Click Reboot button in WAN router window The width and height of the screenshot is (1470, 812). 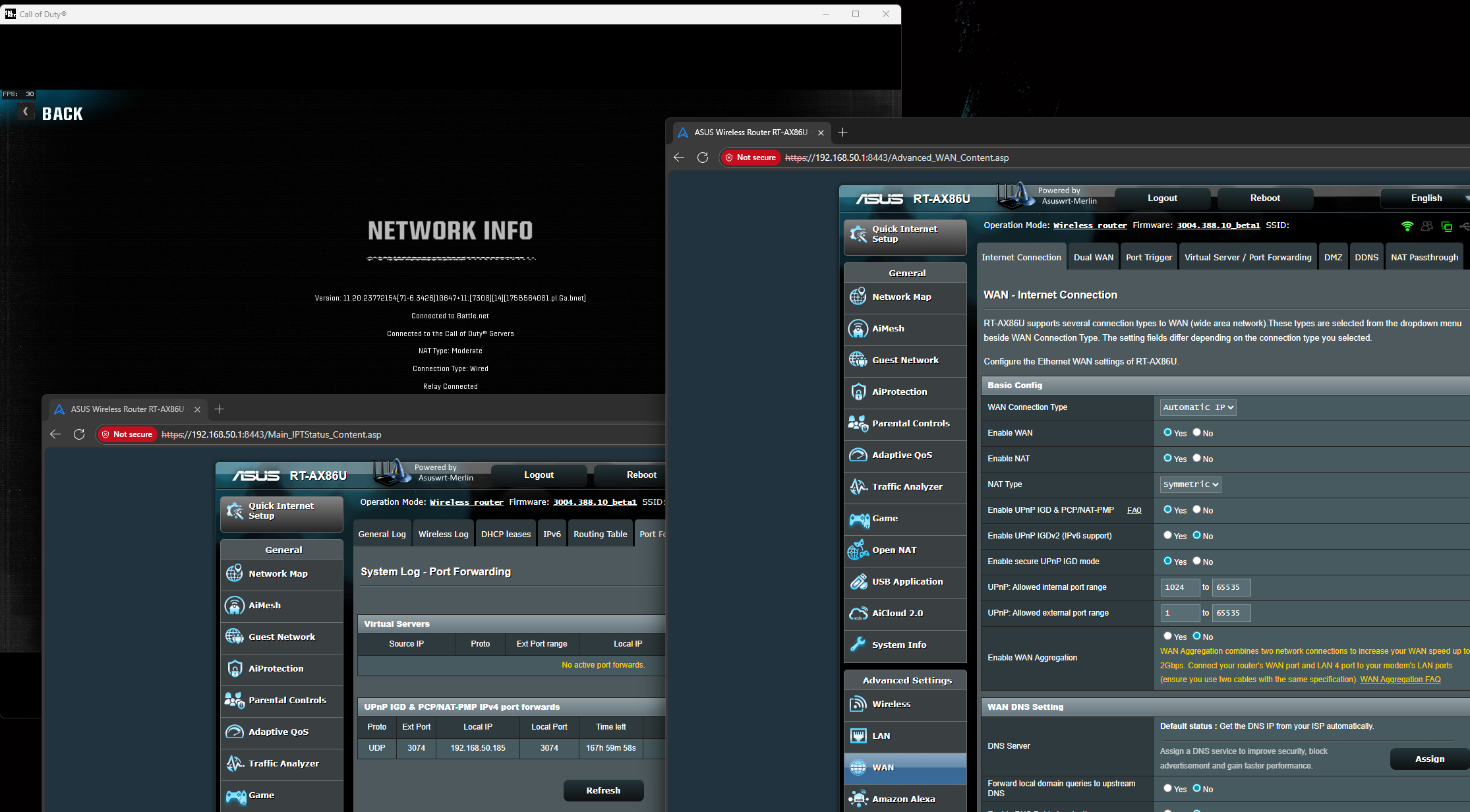point(1265,198)
